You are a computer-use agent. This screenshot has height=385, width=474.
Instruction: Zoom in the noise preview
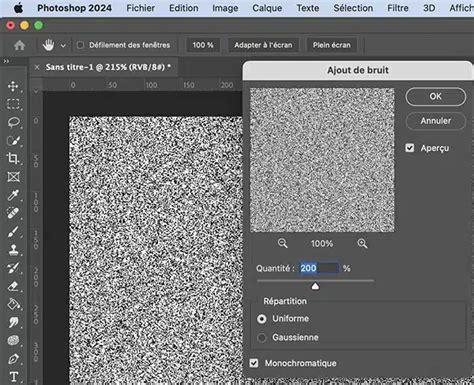362,243
